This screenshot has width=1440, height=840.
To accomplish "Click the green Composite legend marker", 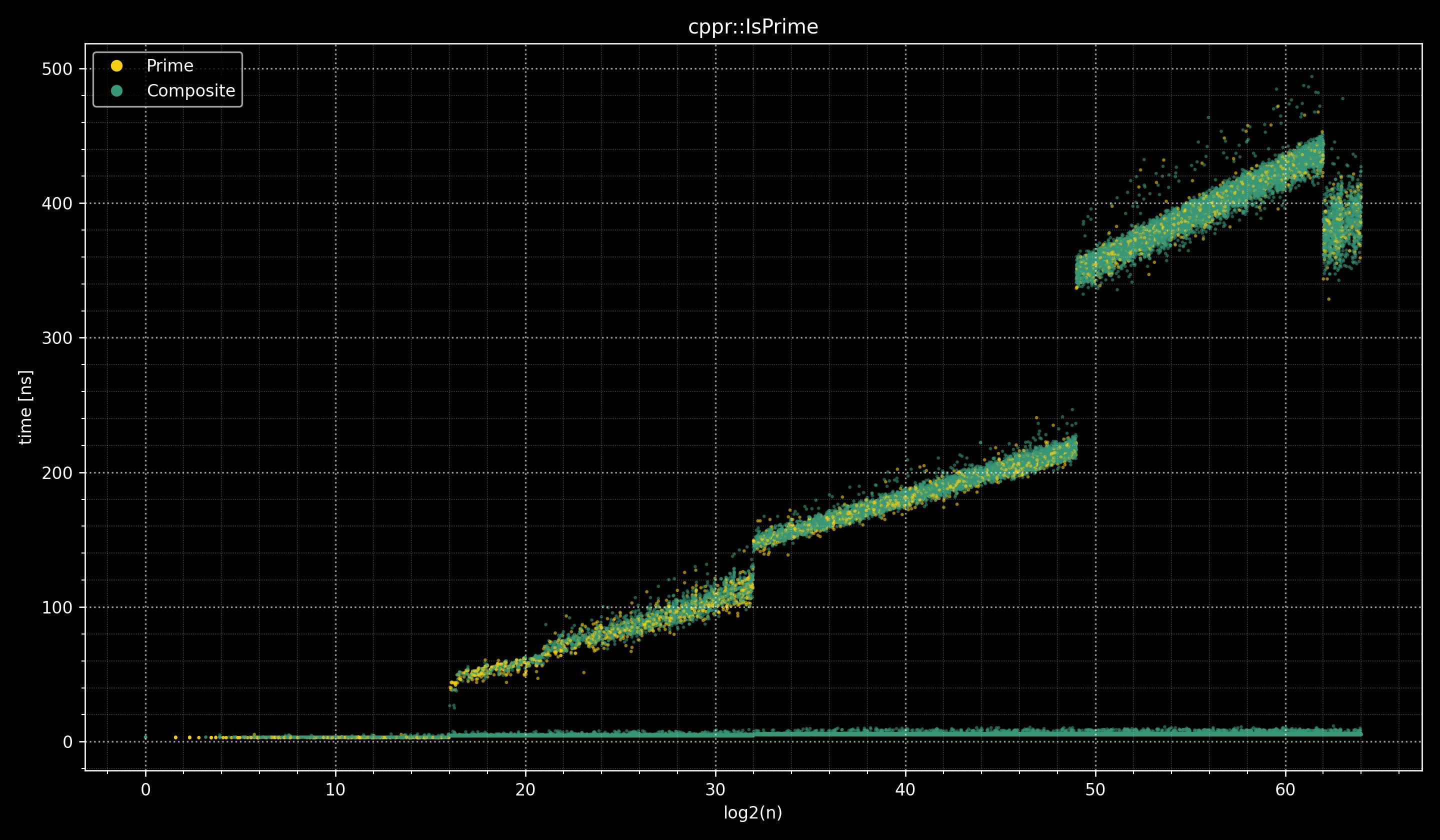I will pos(116,91).
